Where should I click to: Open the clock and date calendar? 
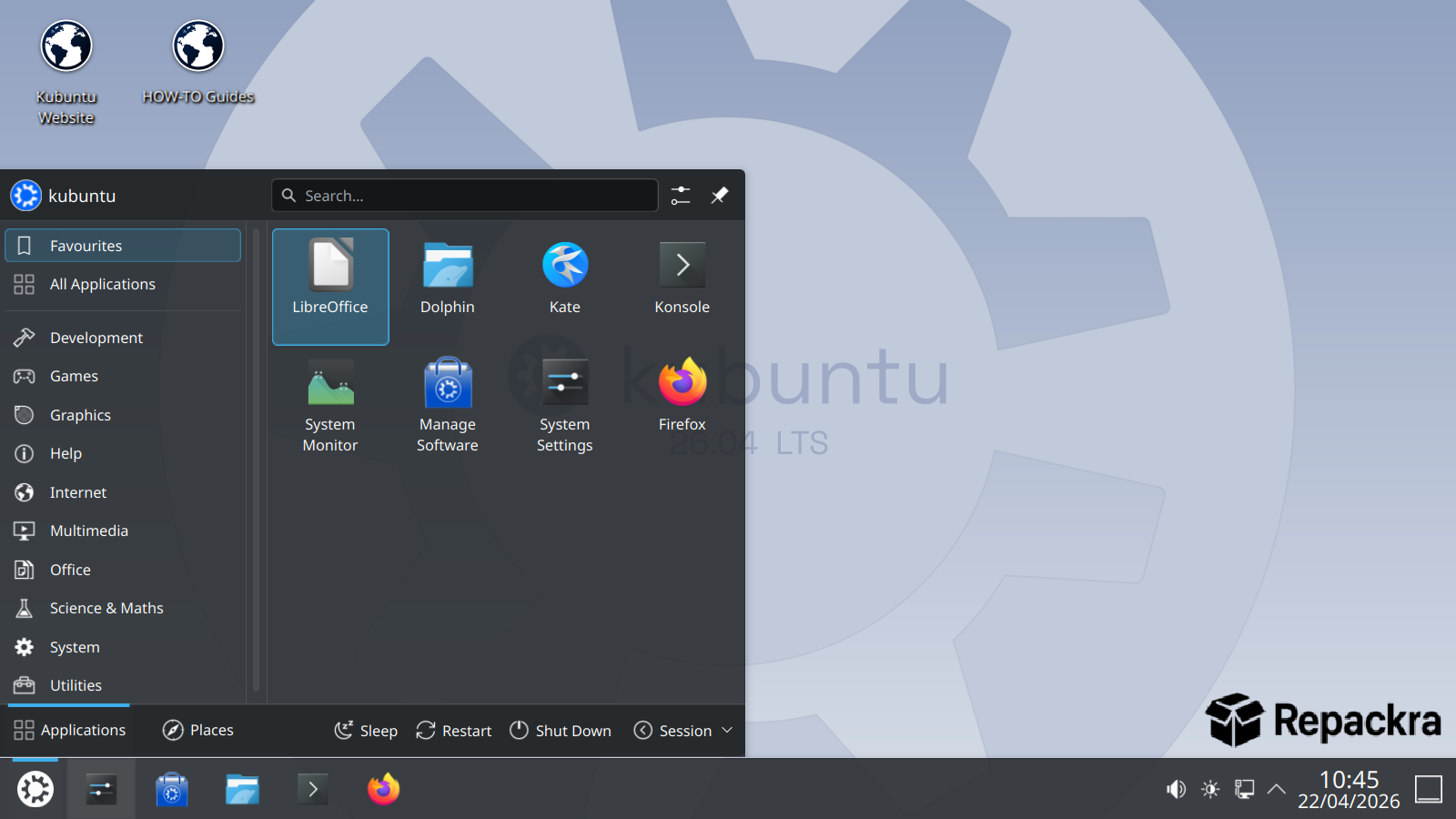[1349, 789]
